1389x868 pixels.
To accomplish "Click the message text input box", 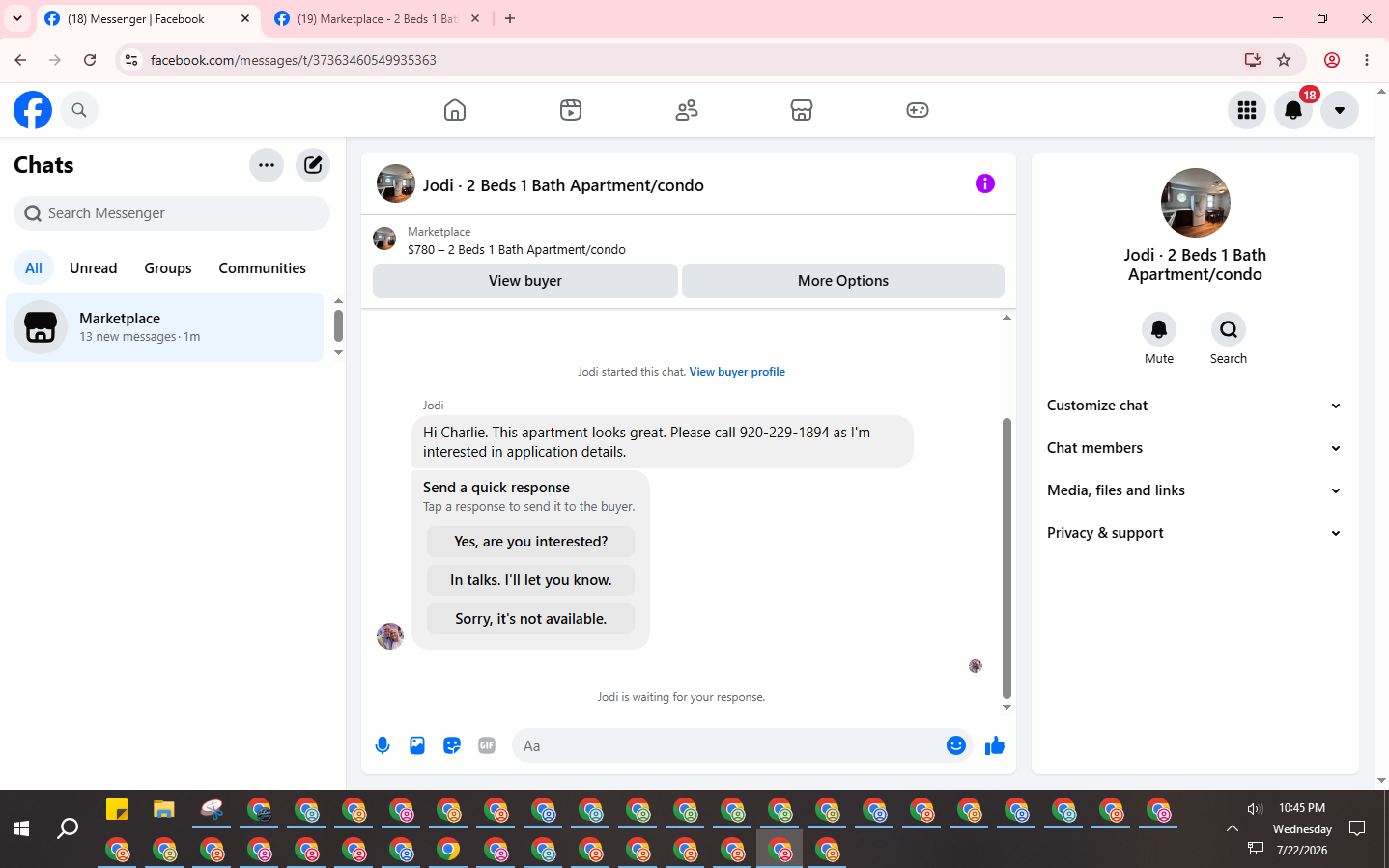I will (730, 745).
